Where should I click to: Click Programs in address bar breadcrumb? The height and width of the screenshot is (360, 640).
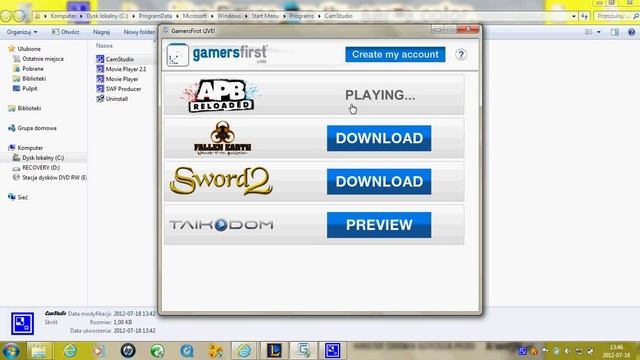tap(302, 16)
